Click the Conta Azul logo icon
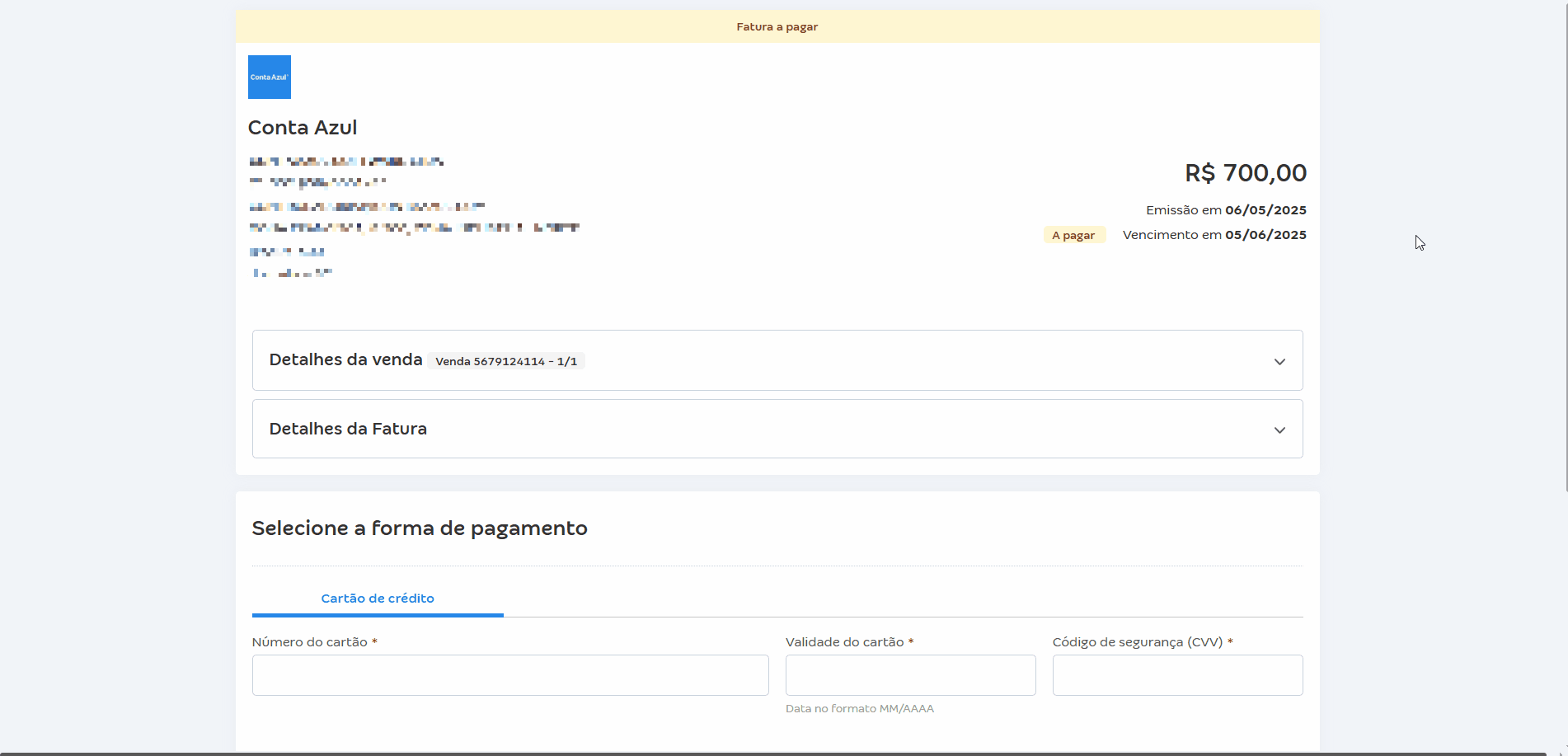This screenshot has width=1568, height=756. (x=269, y=76)
